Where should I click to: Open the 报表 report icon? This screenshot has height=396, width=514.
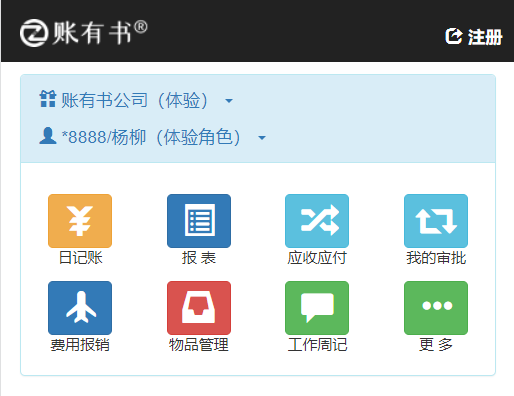(x=199, y=221)
